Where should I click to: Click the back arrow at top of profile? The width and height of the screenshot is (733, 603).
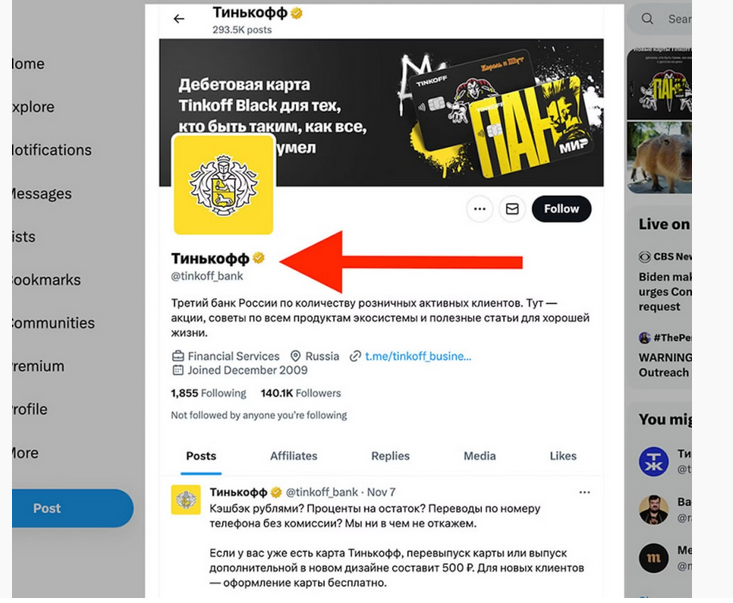click(x=179, y=19)
